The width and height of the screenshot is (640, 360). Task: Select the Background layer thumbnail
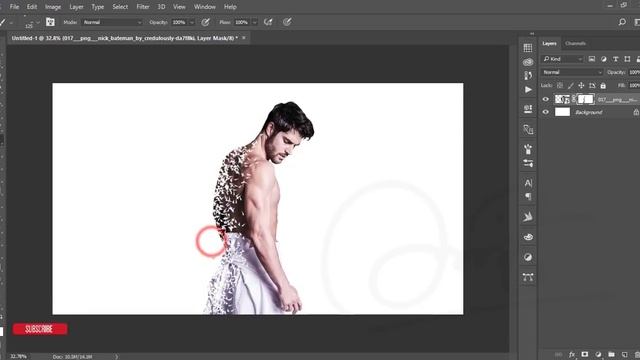(x=562, y=112)
